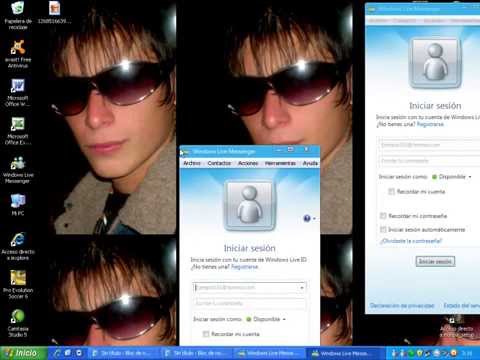This screenshot has height=360, width=480.
Task: Click leftmost Sin título Bloc de notas taskbar button
Action: tap(124, 353)
